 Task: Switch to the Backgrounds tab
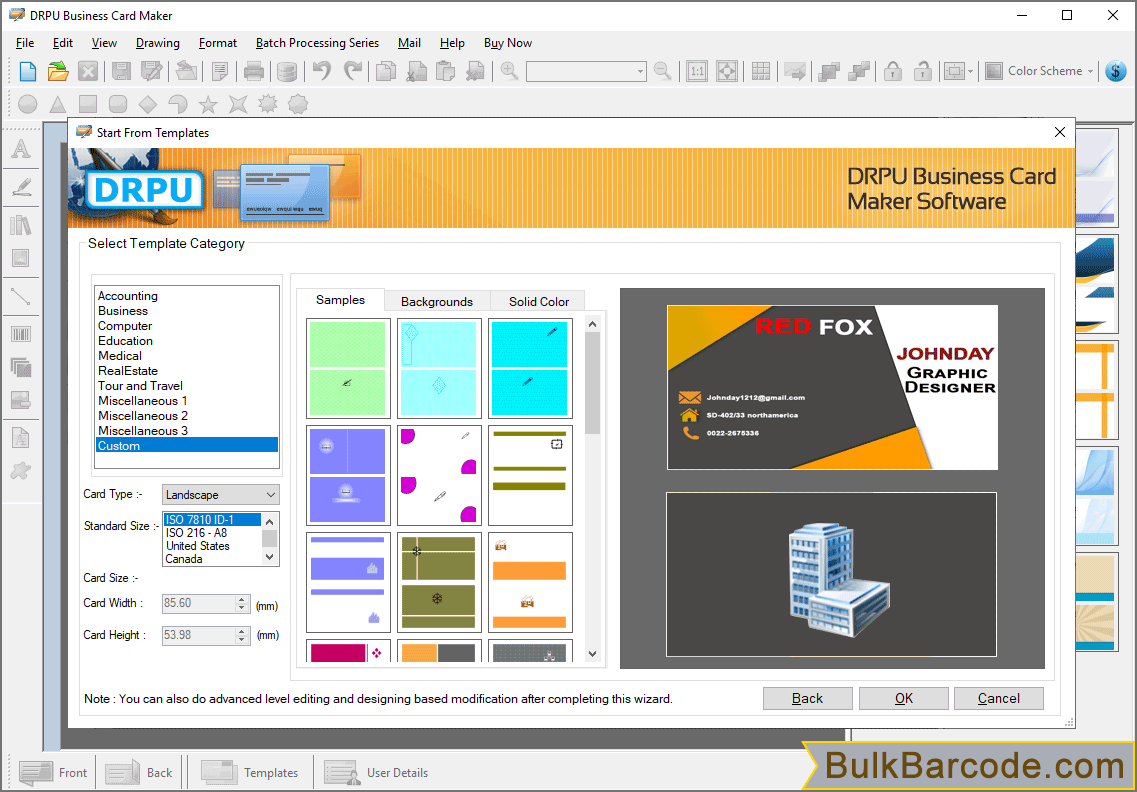pos(437,302)
